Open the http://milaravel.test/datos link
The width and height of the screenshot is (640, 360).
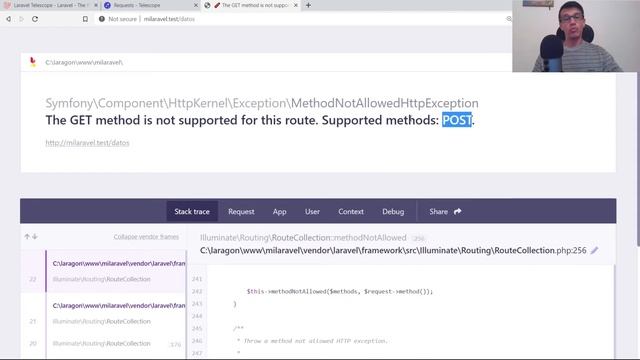[87, 142]
